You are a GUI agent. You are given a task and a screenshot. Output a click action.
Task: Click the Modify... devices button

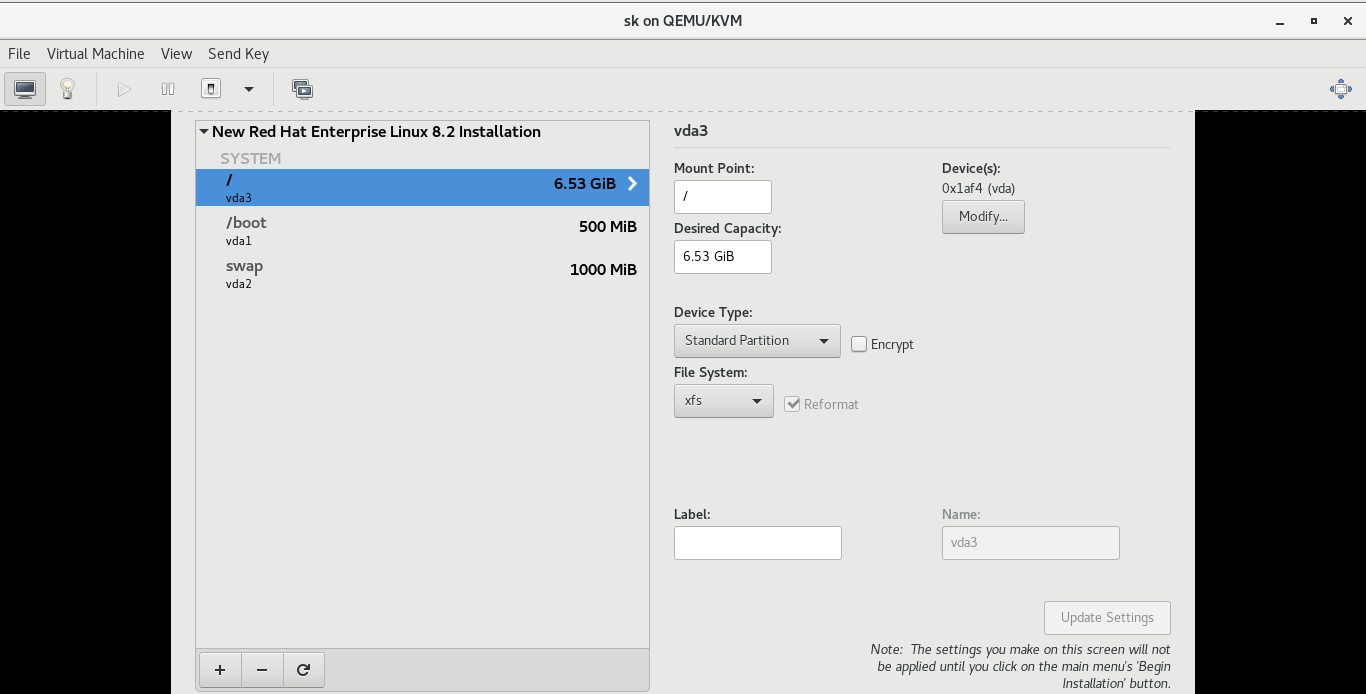983,217
